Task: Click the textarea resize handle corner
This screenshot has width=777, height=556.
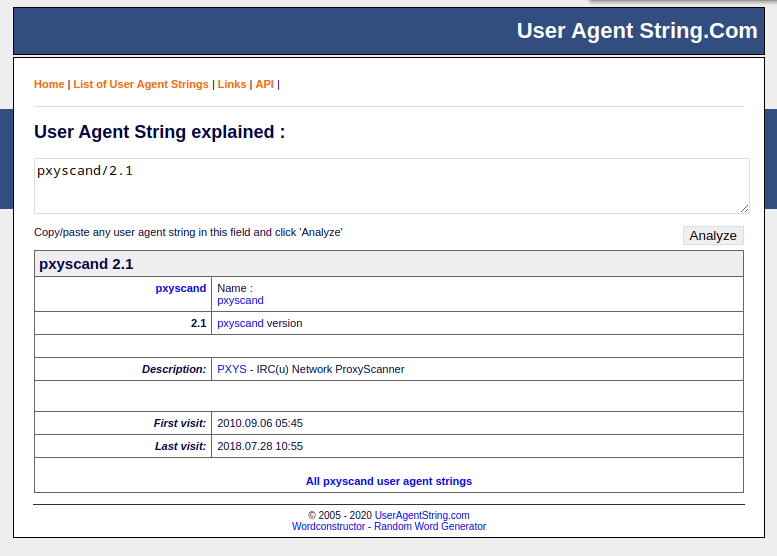Action: [x=744, y=208]
